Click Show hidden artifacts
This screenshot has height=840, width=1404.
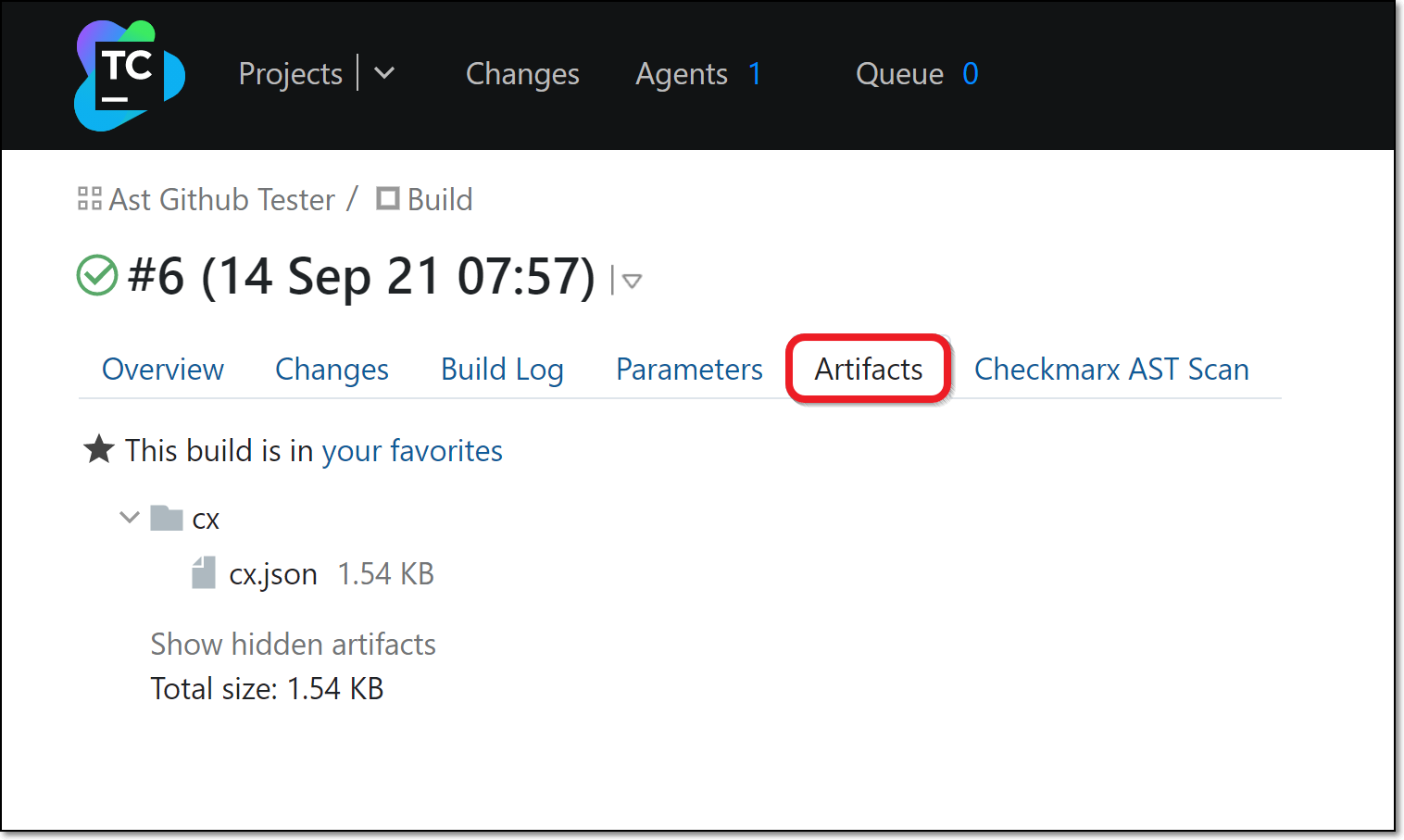coord(293,644)
